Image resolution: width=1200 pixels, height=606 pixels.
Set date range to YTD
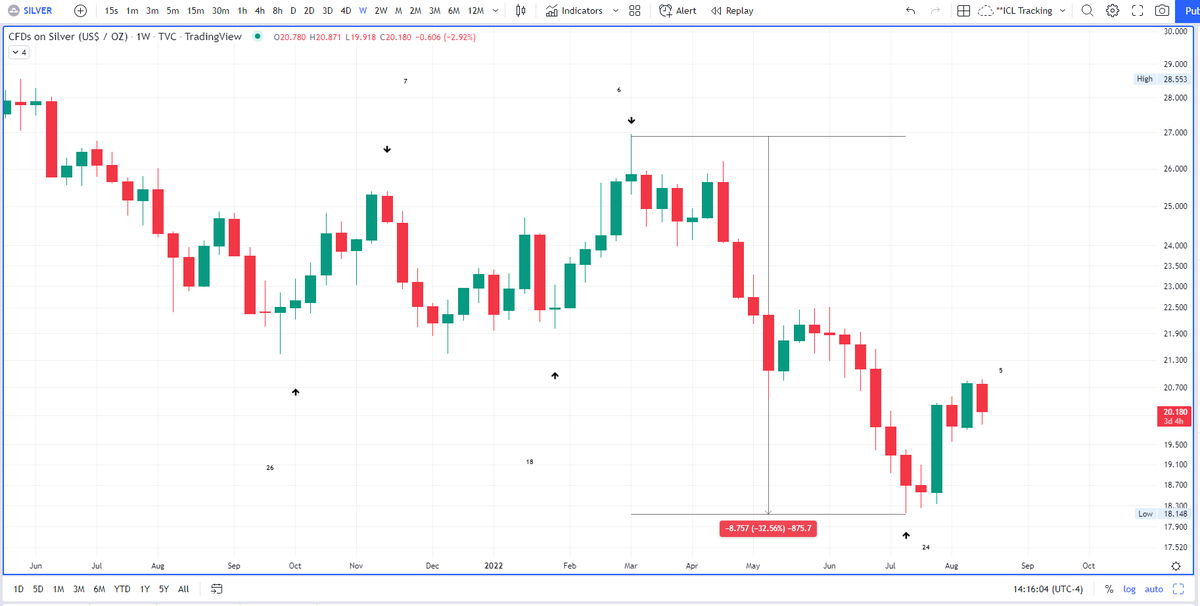(123, 590)
